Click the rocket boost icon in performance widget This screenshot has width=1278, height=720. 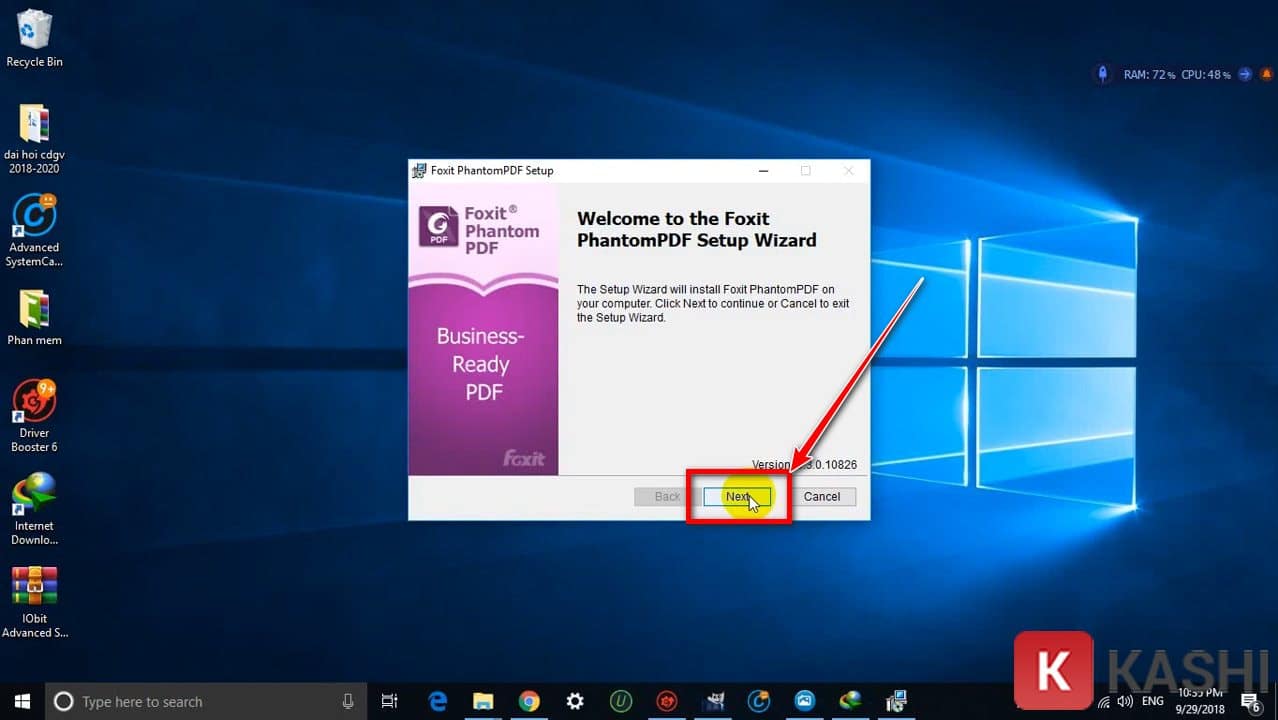(1102, 74)
